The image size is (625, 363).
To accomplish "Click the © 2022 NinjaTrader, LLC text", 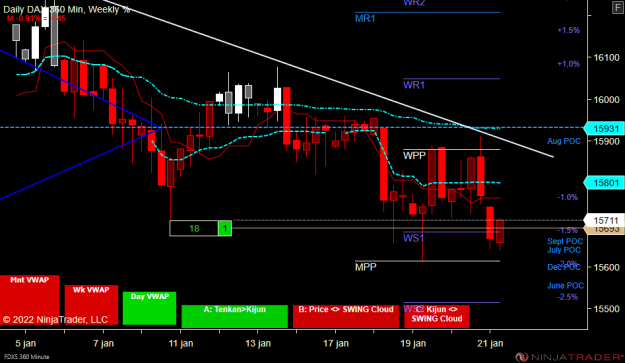I will (55, 320).
